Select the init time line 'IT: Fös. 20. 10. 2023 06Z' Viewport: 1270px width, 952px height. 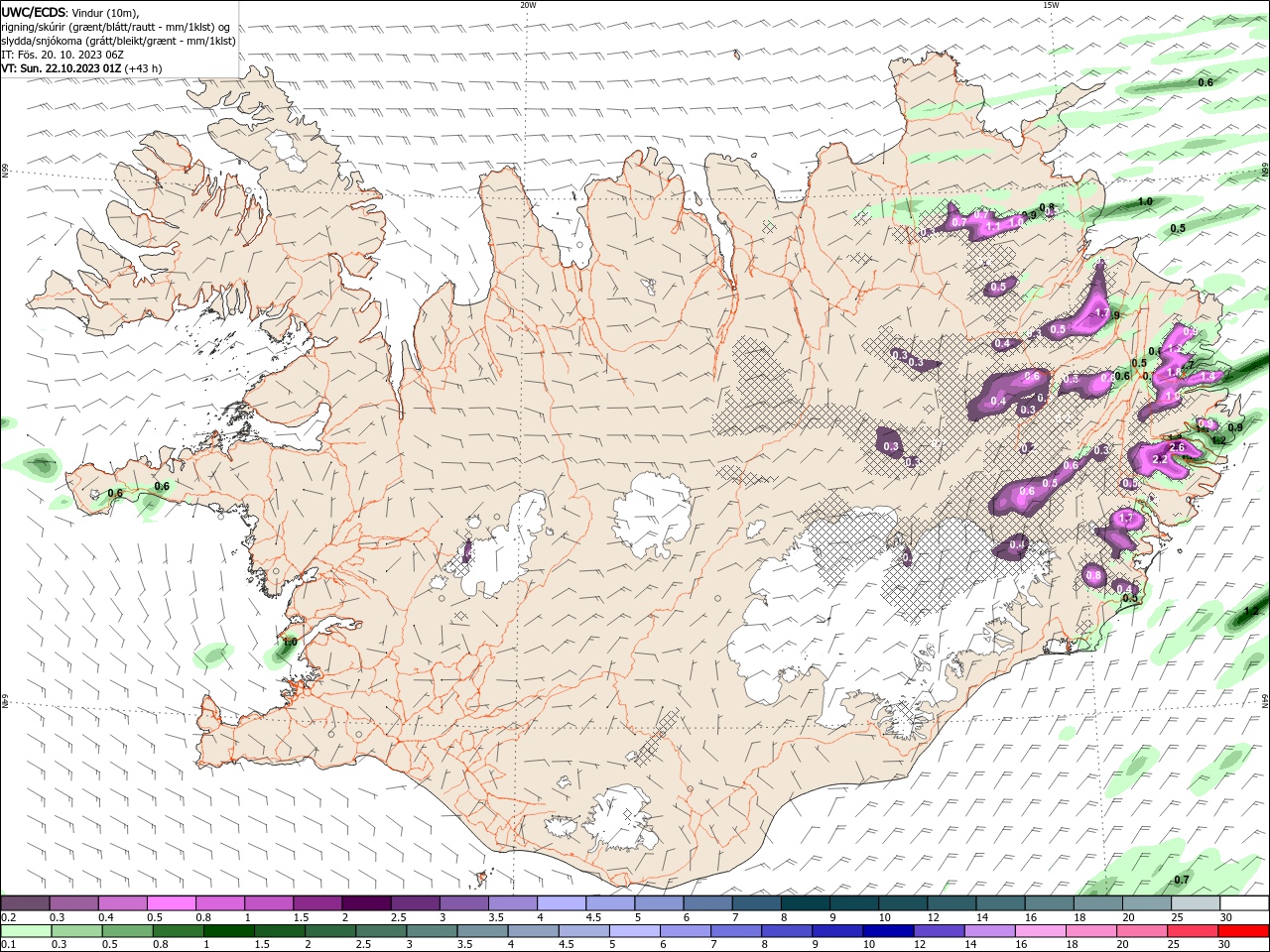(63, 55)
